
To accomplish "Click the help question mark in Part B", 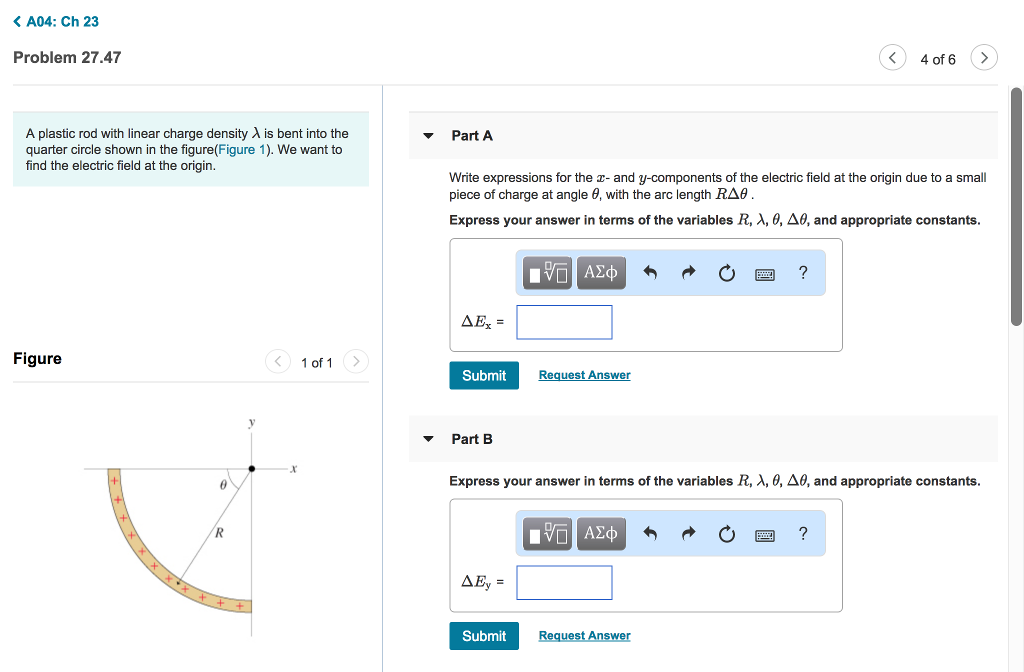I will pos(801,533).
